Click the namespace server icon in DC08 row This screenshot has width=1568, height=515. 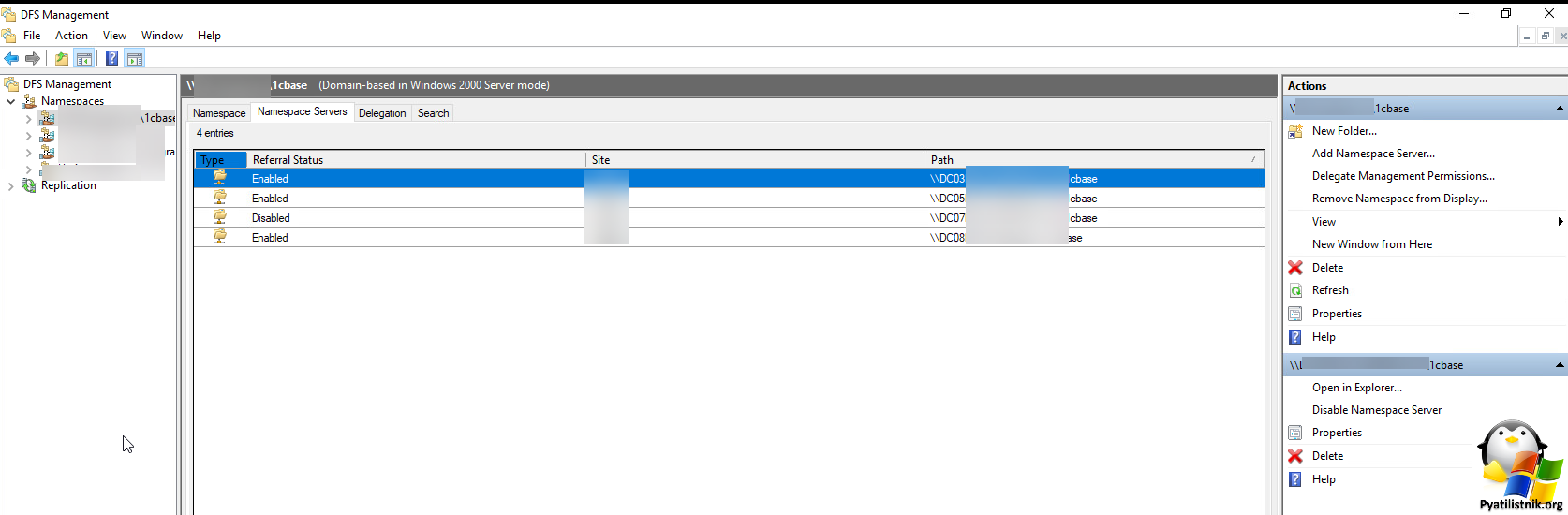click(x=219, y=237)
